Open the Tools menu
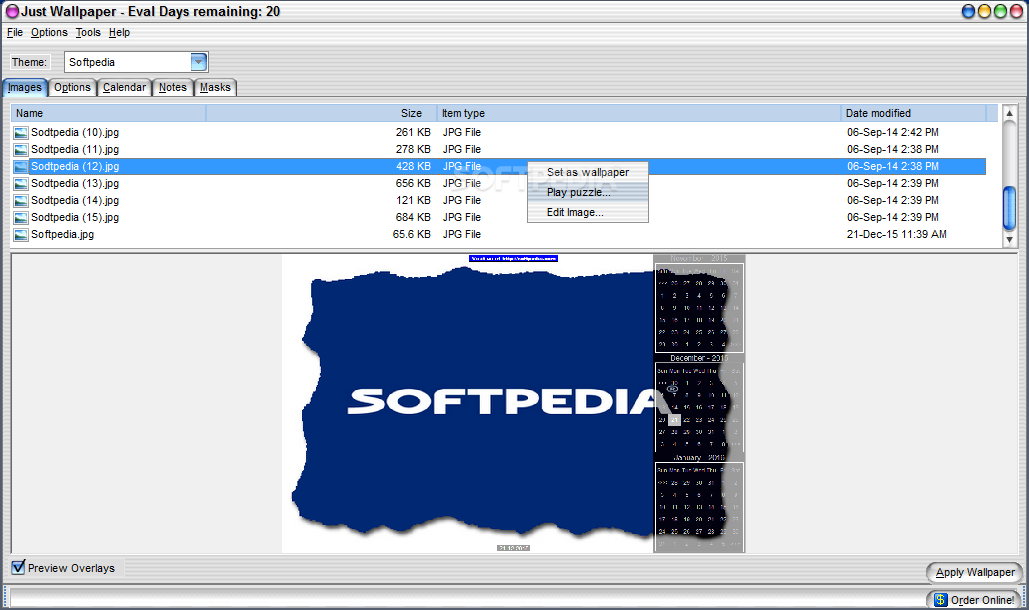Viewport: 1029px width, 610px height. (x=88, y=32)
